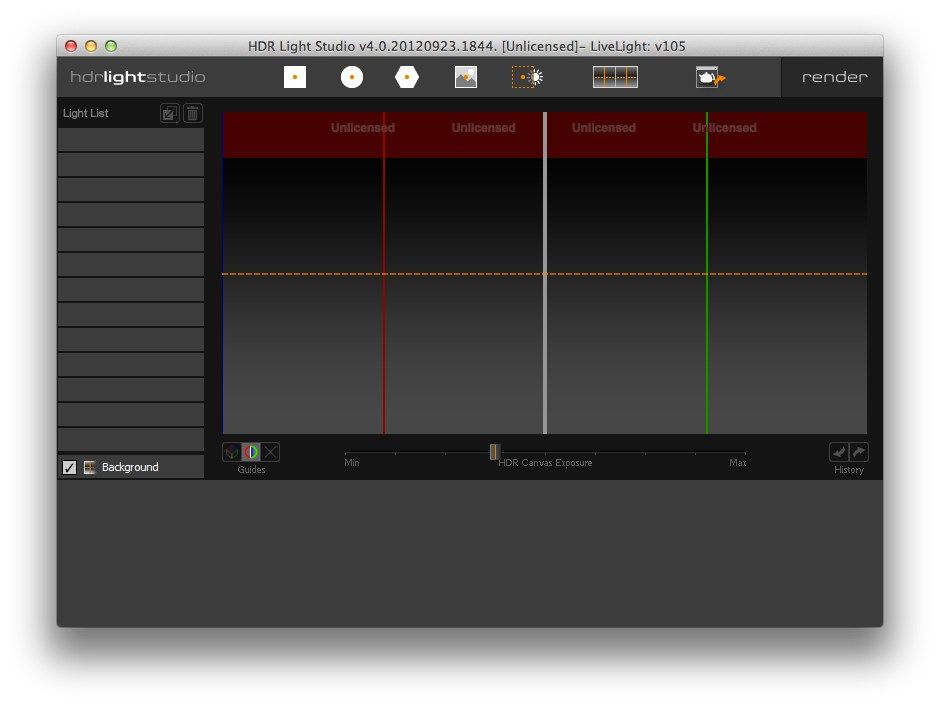Redo using the History forward arrow
The width and height of the screenshot is (940, 706).
(859, 452)
